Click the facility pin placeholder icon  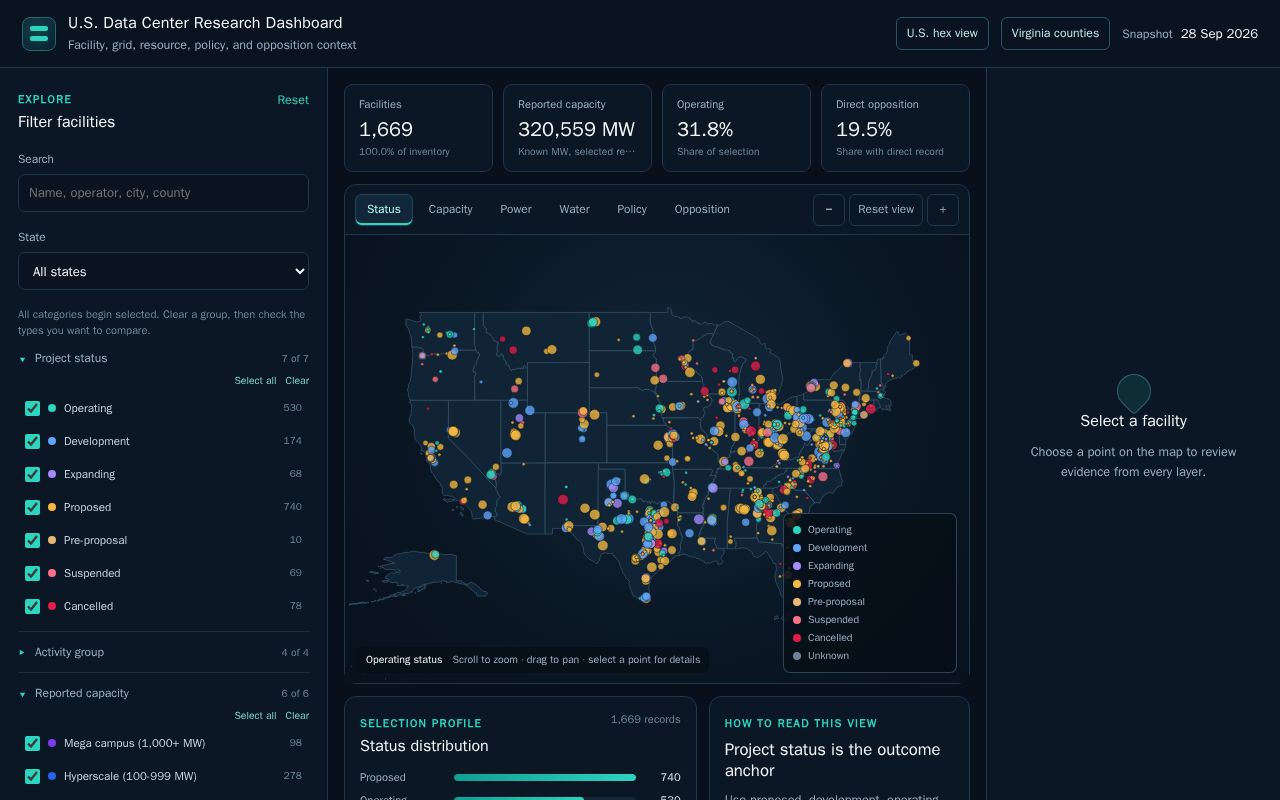pos(1134,393)
